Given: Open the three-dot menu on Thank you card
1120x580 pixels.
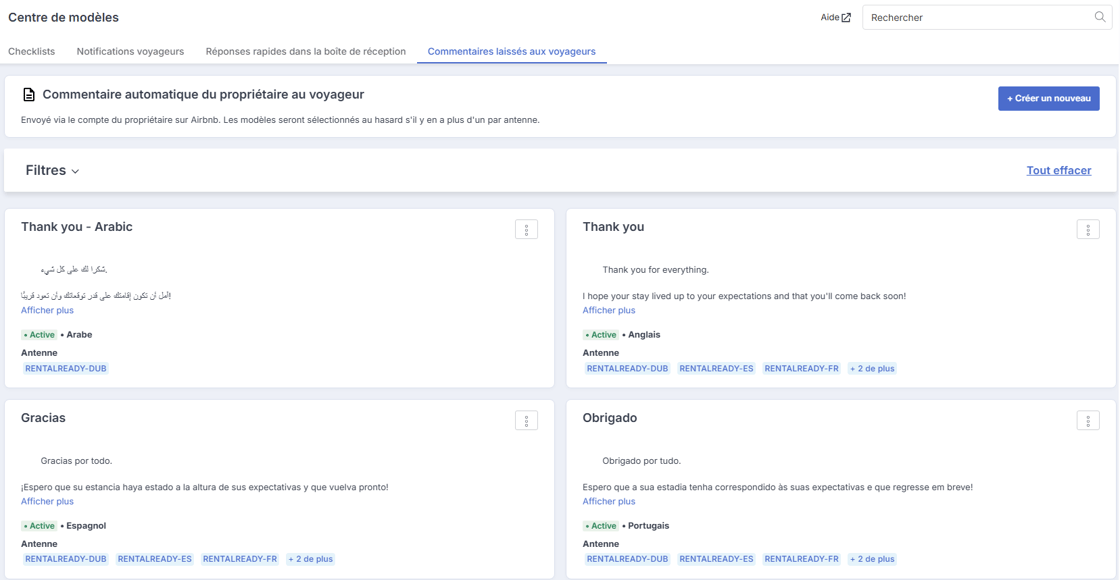Looking at the screenshot, I should click(1088, 229).
